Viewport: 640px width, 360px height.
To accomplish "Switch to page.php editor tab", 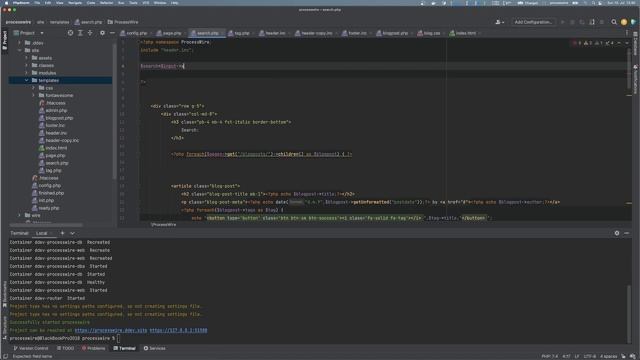I will [171, 33].
